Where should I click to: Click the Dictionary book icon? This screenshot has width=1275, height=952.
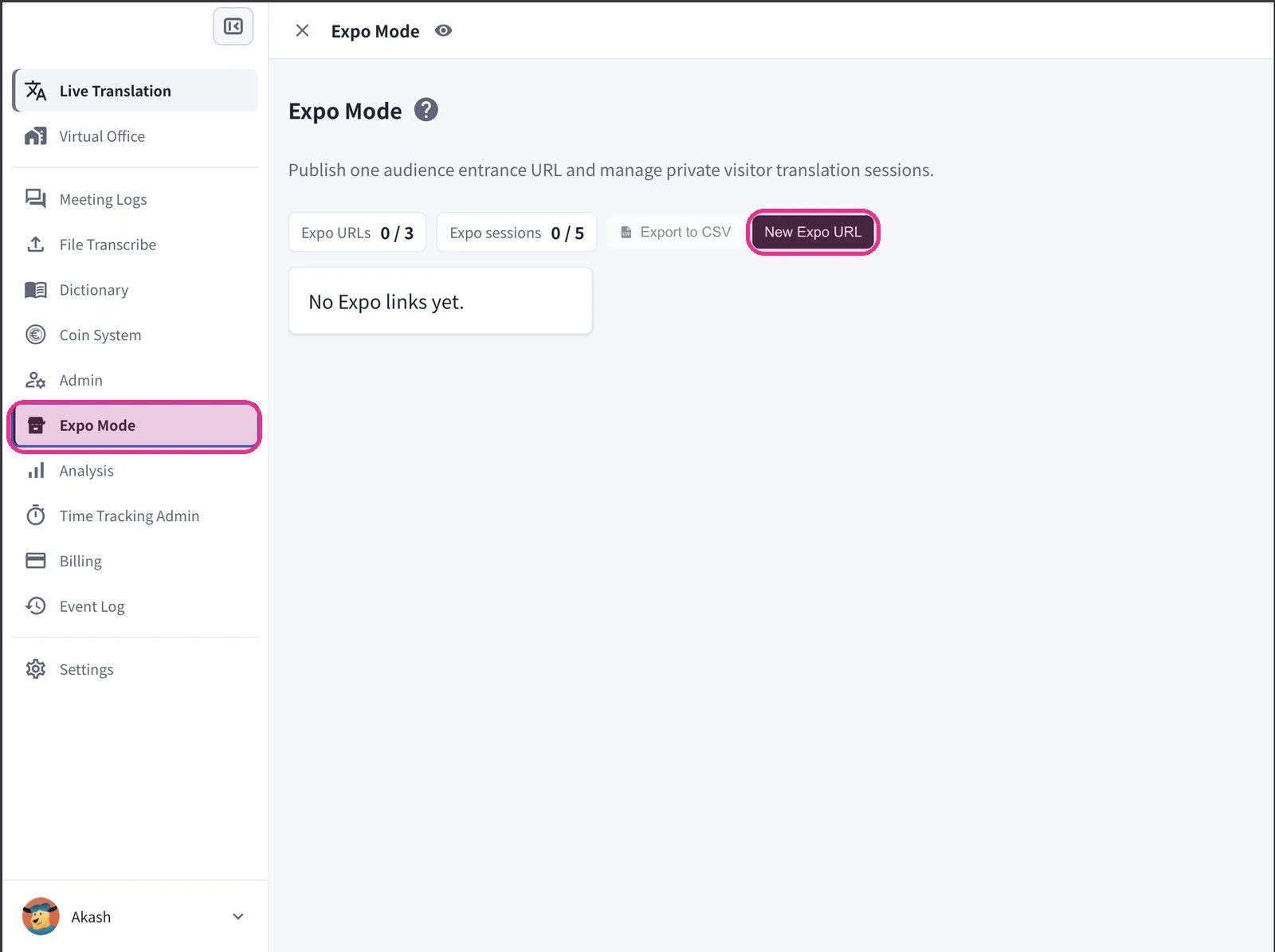(36, 290)
